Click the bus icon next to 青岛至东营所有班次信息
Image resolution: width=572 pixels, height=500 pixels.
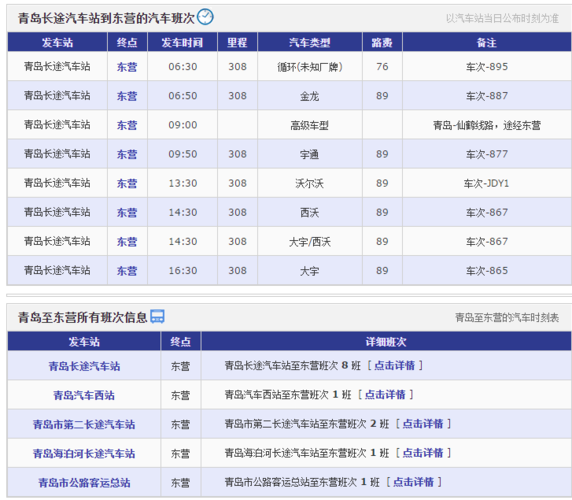pos(157,316)
